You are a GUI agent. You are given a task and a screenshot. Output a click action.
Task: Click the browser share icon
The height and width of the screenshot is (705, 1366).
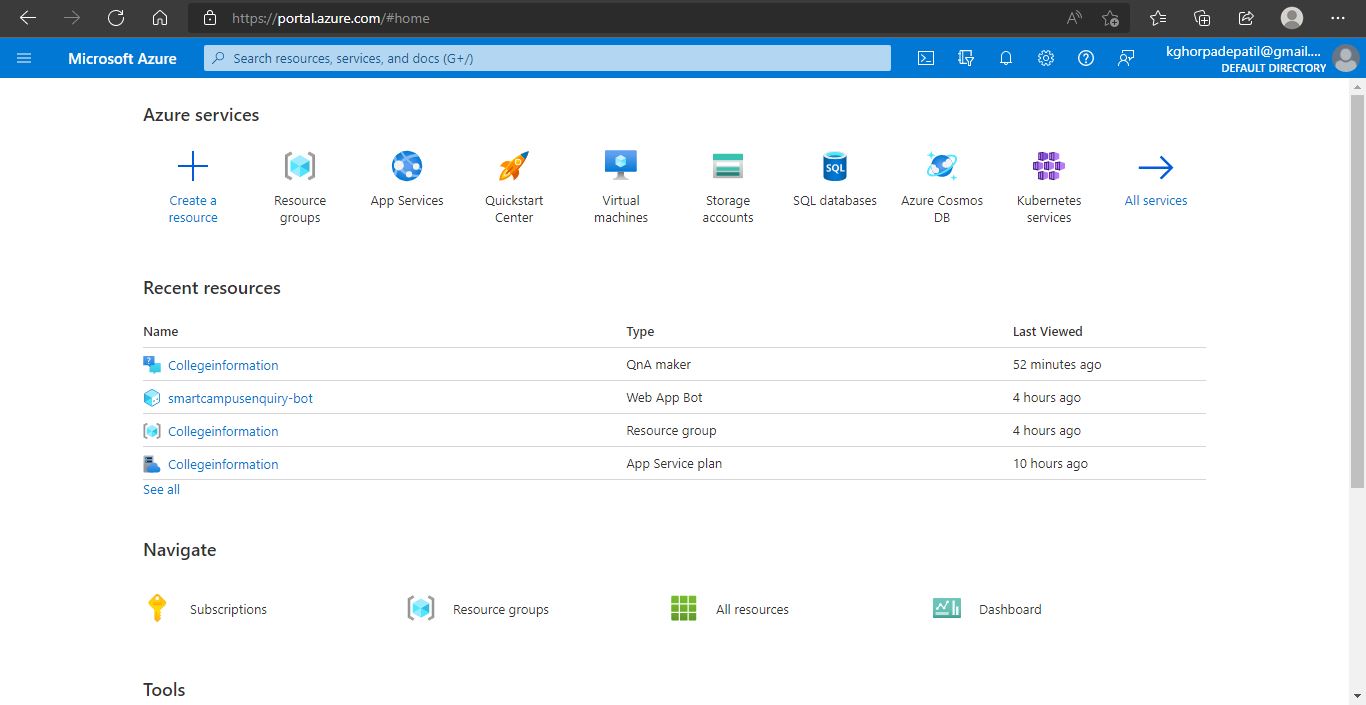[1246, 18]
